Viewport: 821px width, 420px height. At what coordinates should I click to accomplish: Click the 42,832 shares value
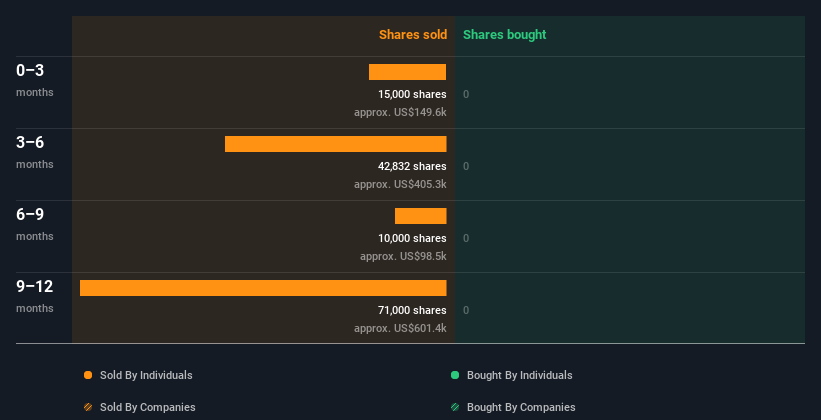(413, 166)
